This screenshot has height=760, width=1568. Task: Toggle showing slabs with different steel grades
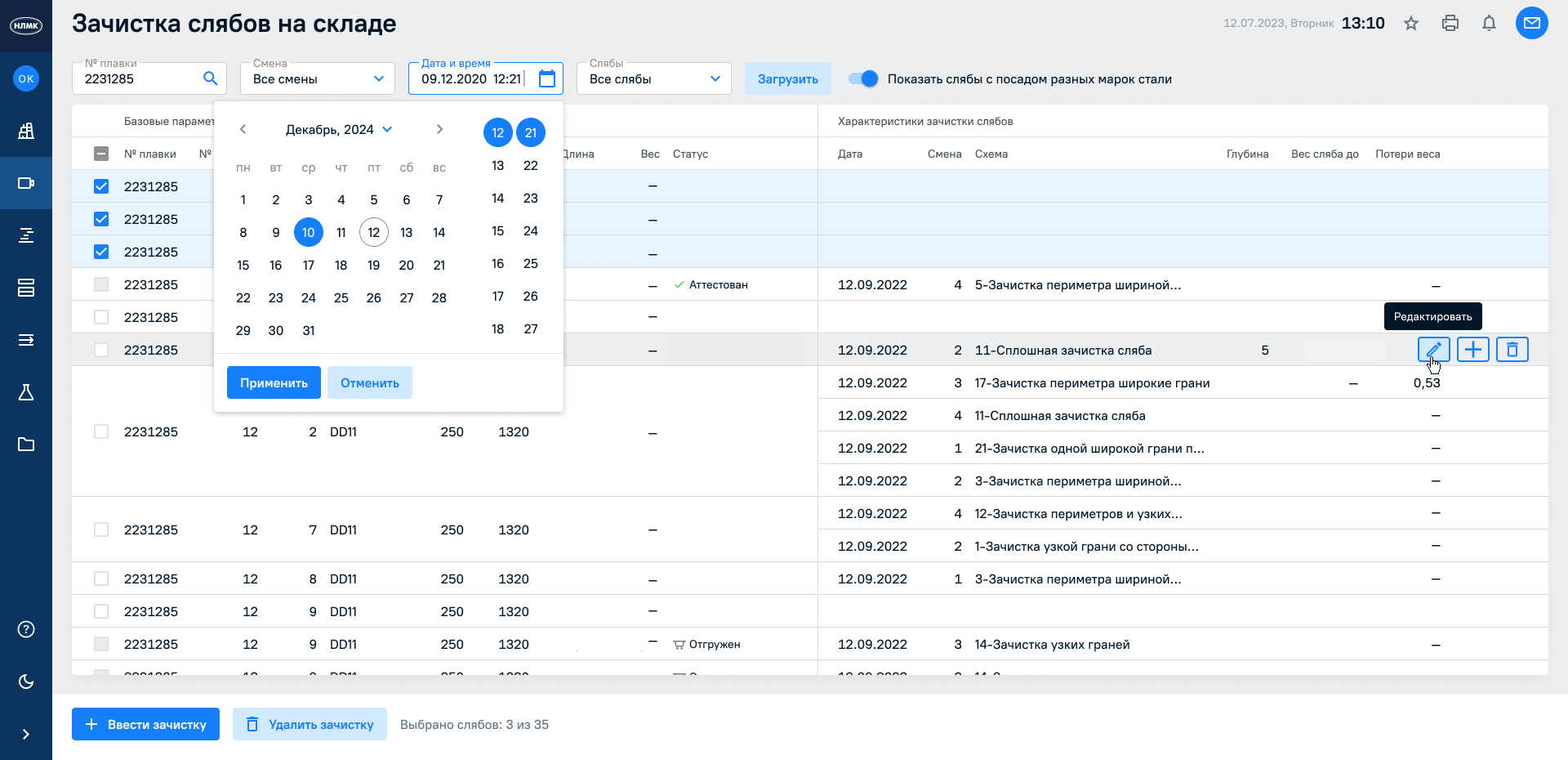863,78
